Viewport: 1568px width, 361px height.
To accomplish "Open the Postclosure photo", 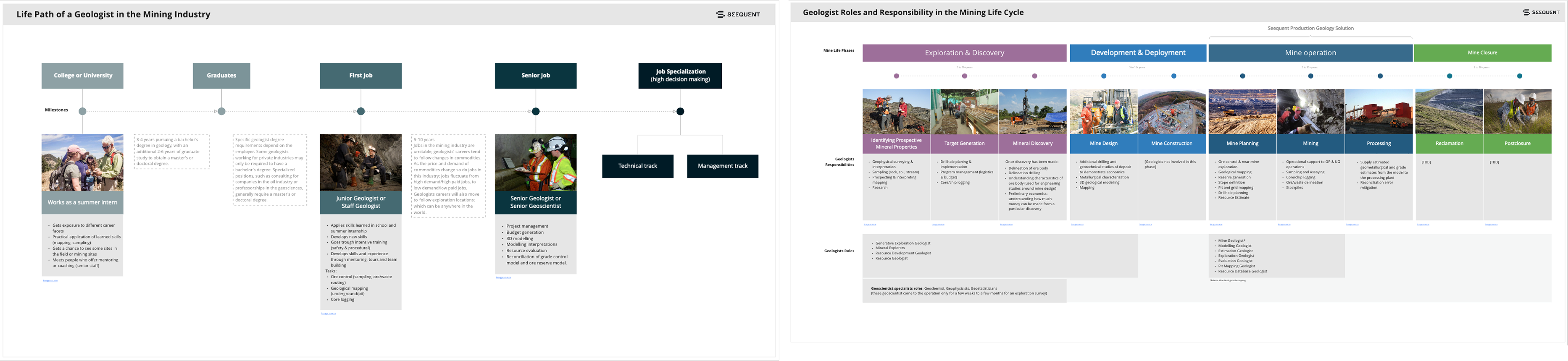I will (1518, 112).
